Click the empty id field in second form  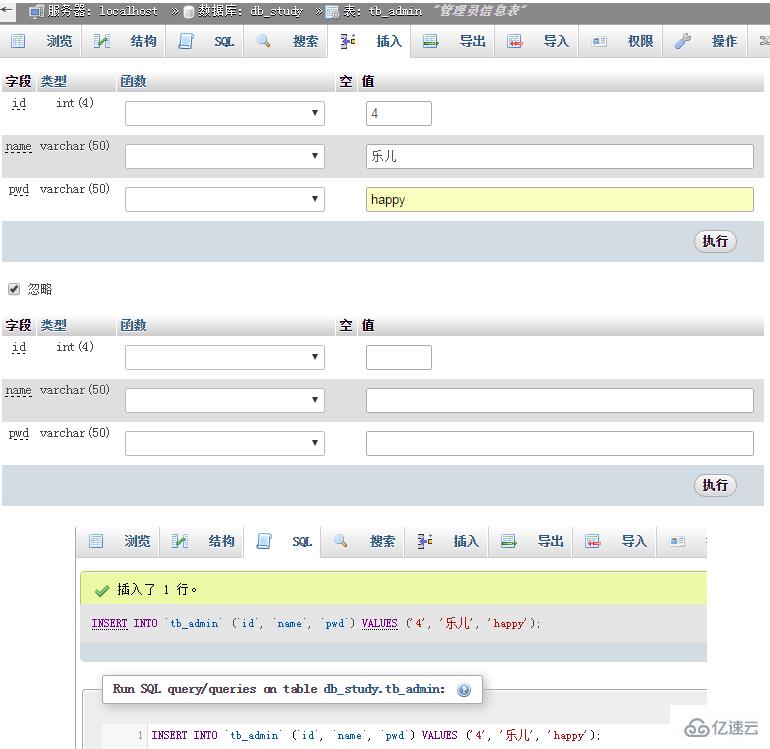tap(399, 357)
